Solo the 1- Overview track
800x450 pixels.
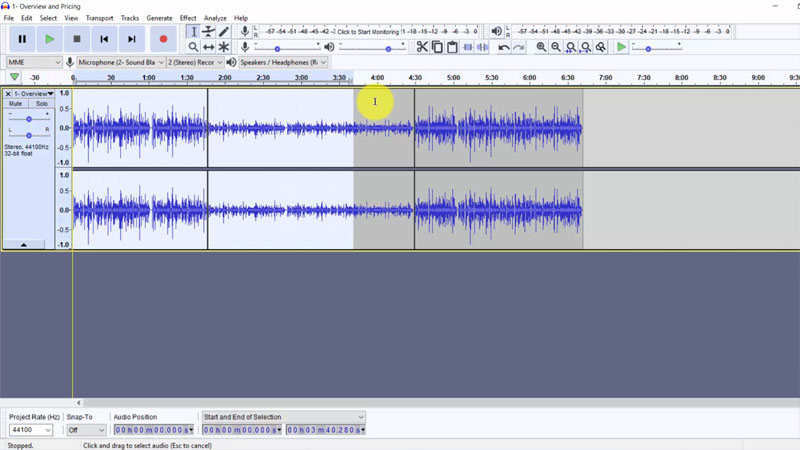41,104
